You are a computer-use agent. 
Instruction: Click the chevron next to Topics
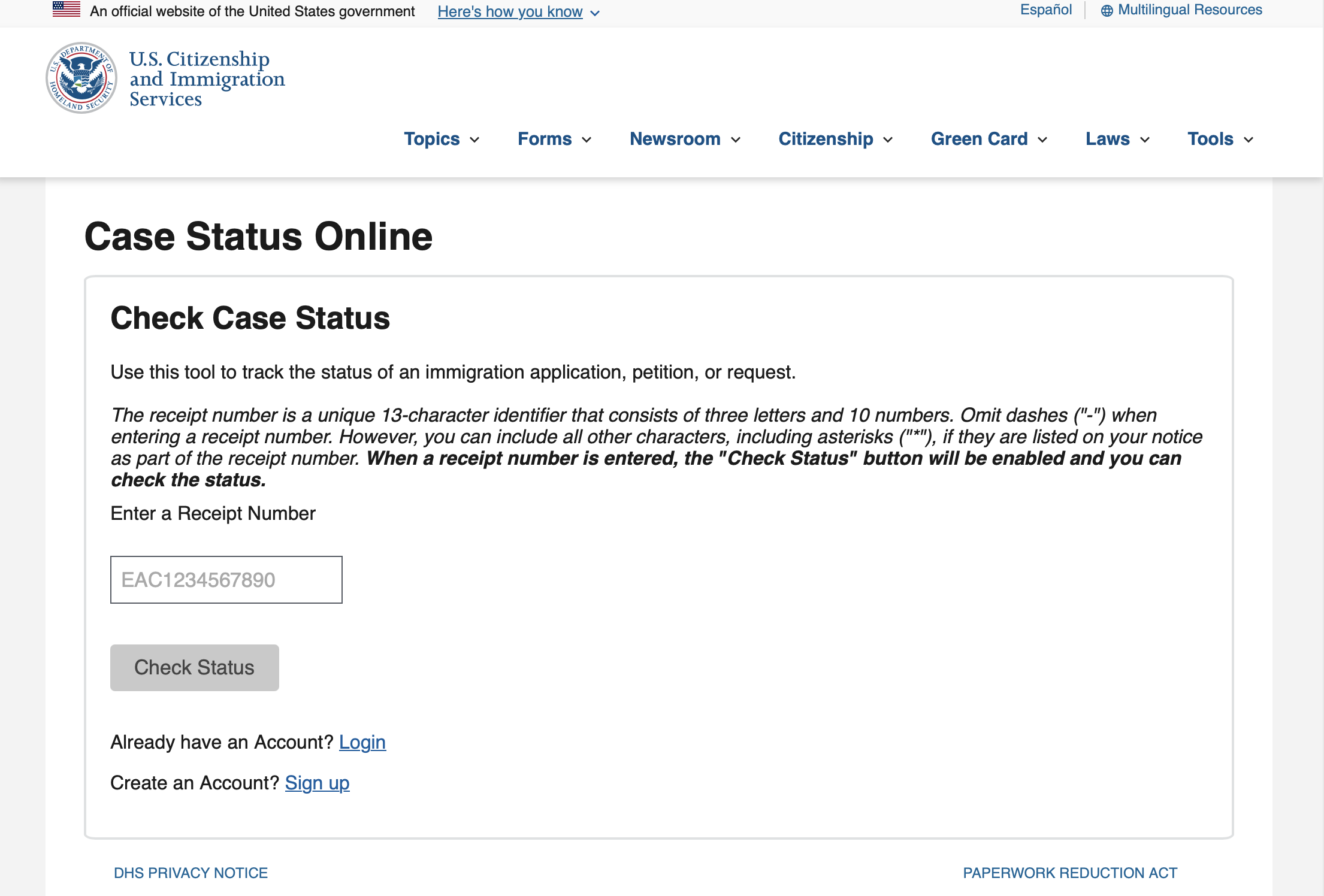tap(474, 140)
